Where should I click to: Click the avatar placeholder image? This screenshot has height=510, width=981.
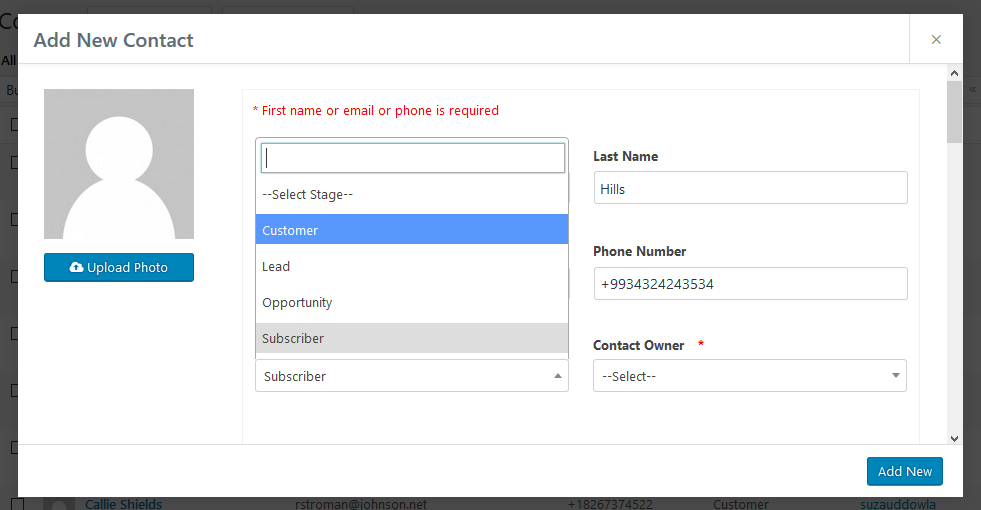[119, 164]
